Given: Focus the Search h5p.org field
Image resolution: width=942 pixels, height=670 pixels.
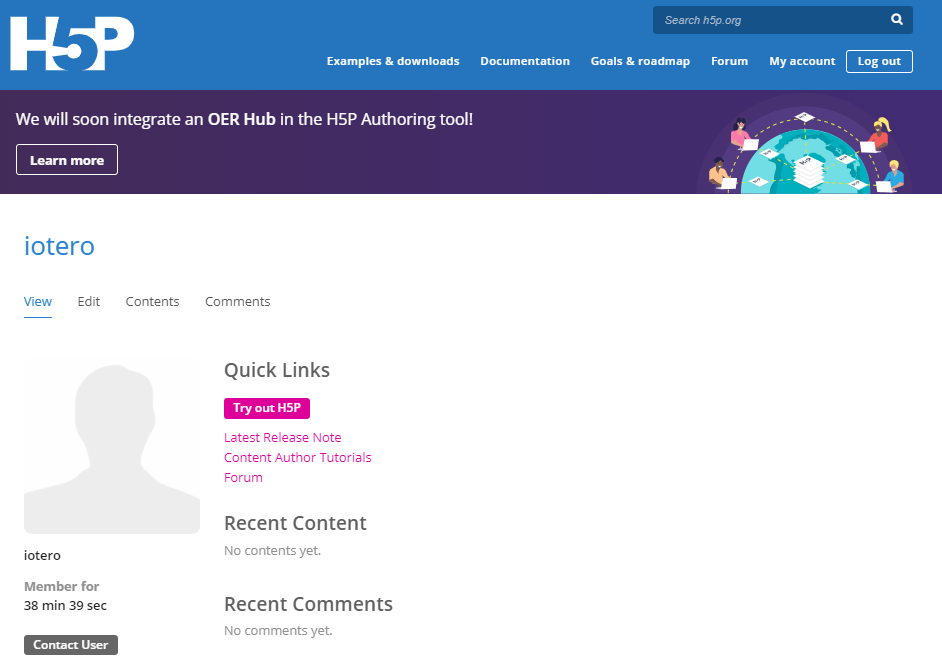Looking at the screenshot, I should pos(770,20).
